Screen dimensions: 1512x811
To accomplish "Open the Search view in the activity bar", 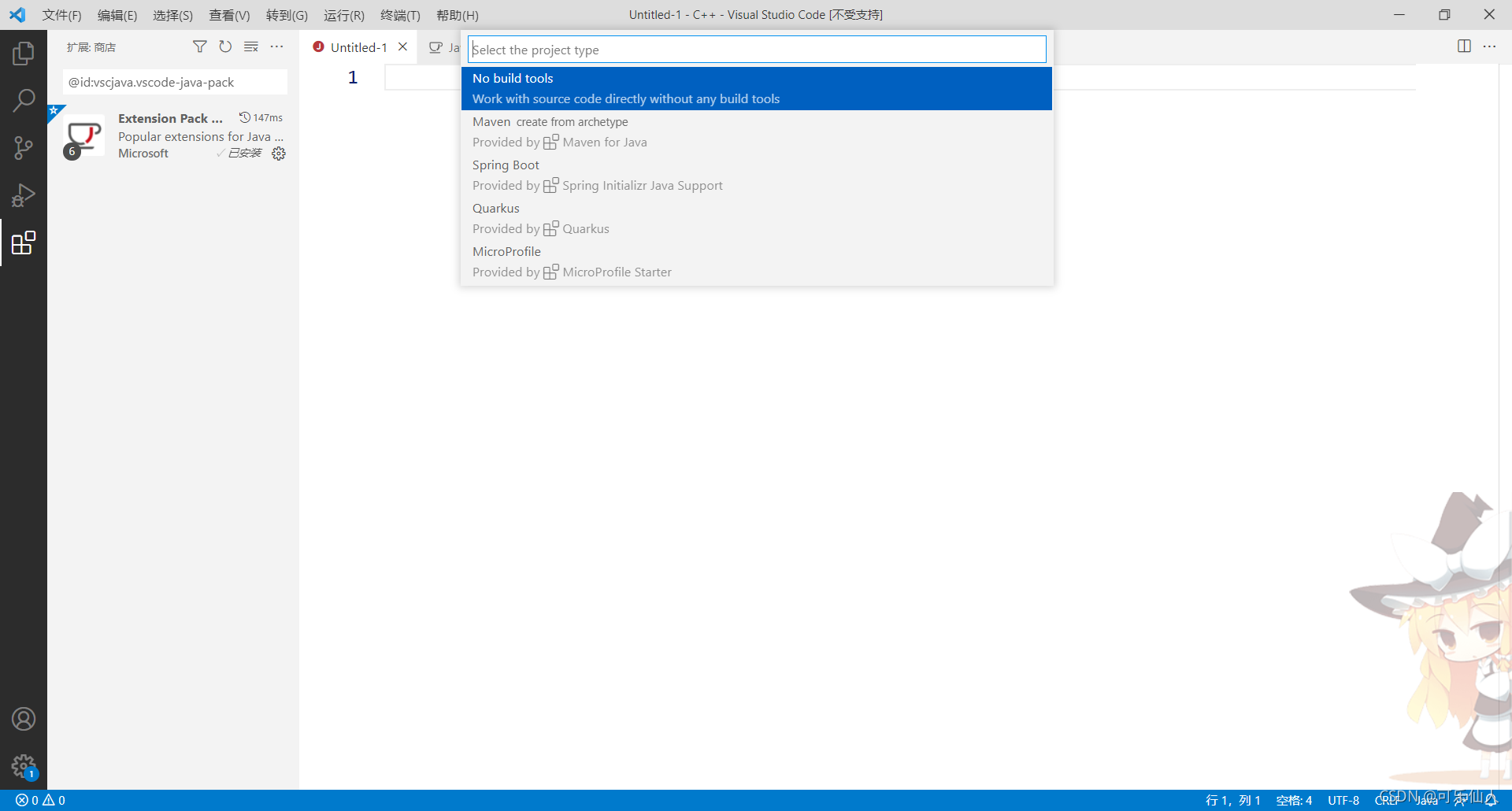I will click(24, 101).
